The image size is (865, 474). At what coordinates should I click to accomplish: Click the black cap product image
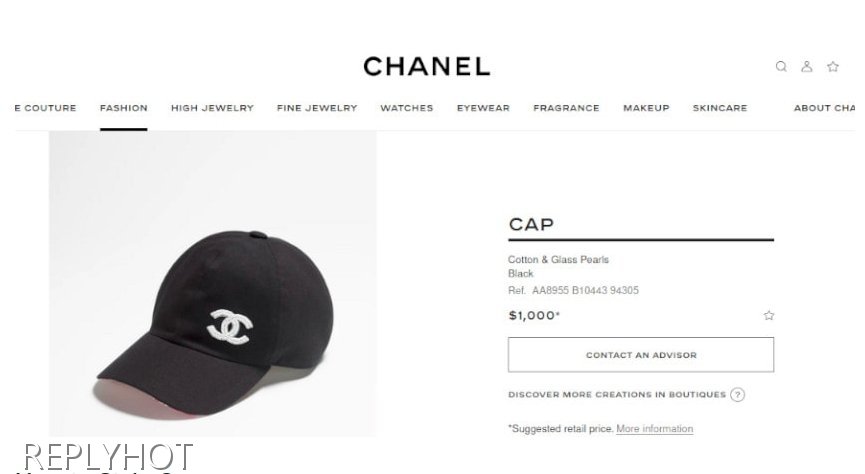pyautogui.click(x=213, y=284)
